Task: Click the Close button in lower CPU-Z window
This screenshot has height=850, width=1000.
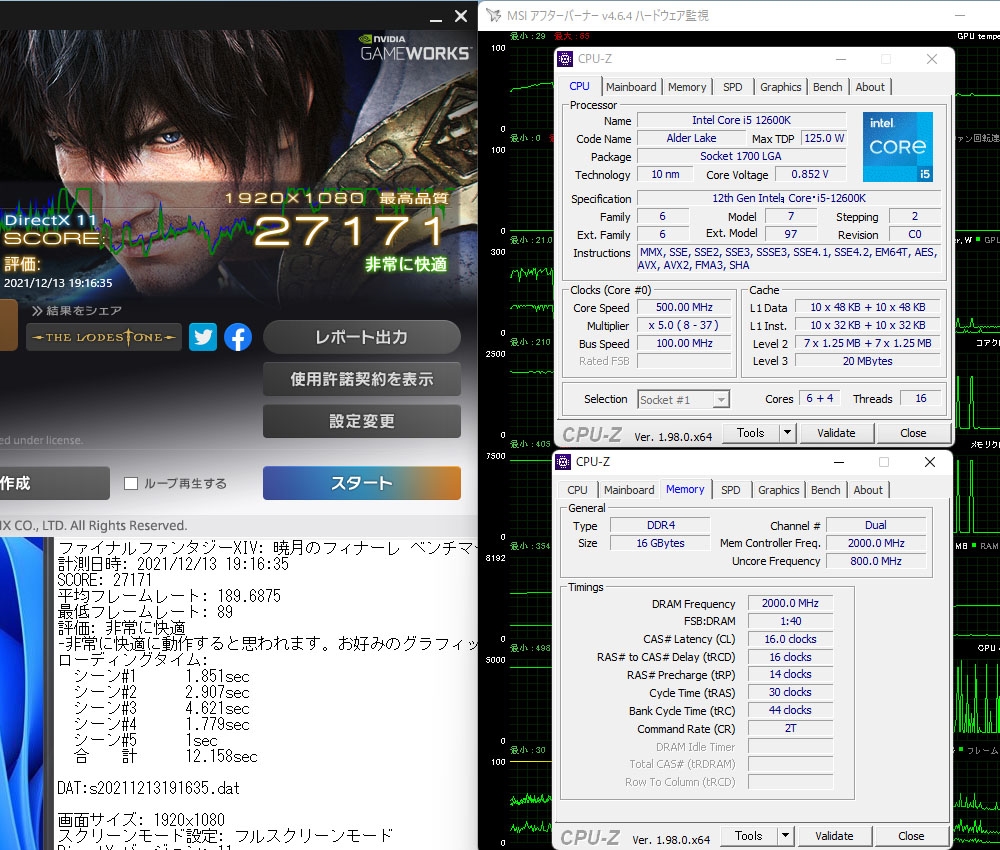Action: [x=911, y=835]
